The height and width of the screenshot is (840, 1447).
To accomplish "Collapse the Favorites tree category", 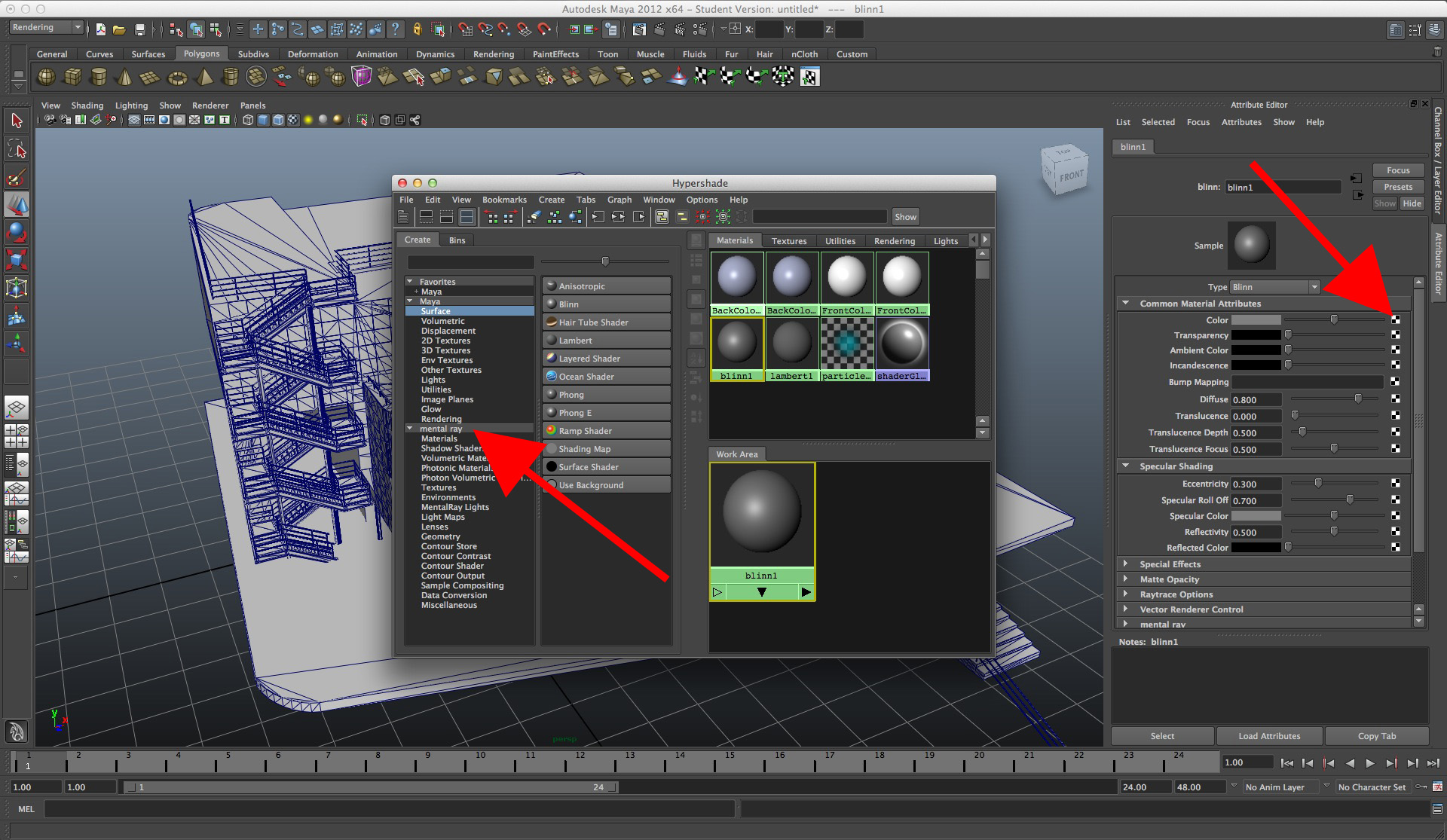I will [410, 281].
